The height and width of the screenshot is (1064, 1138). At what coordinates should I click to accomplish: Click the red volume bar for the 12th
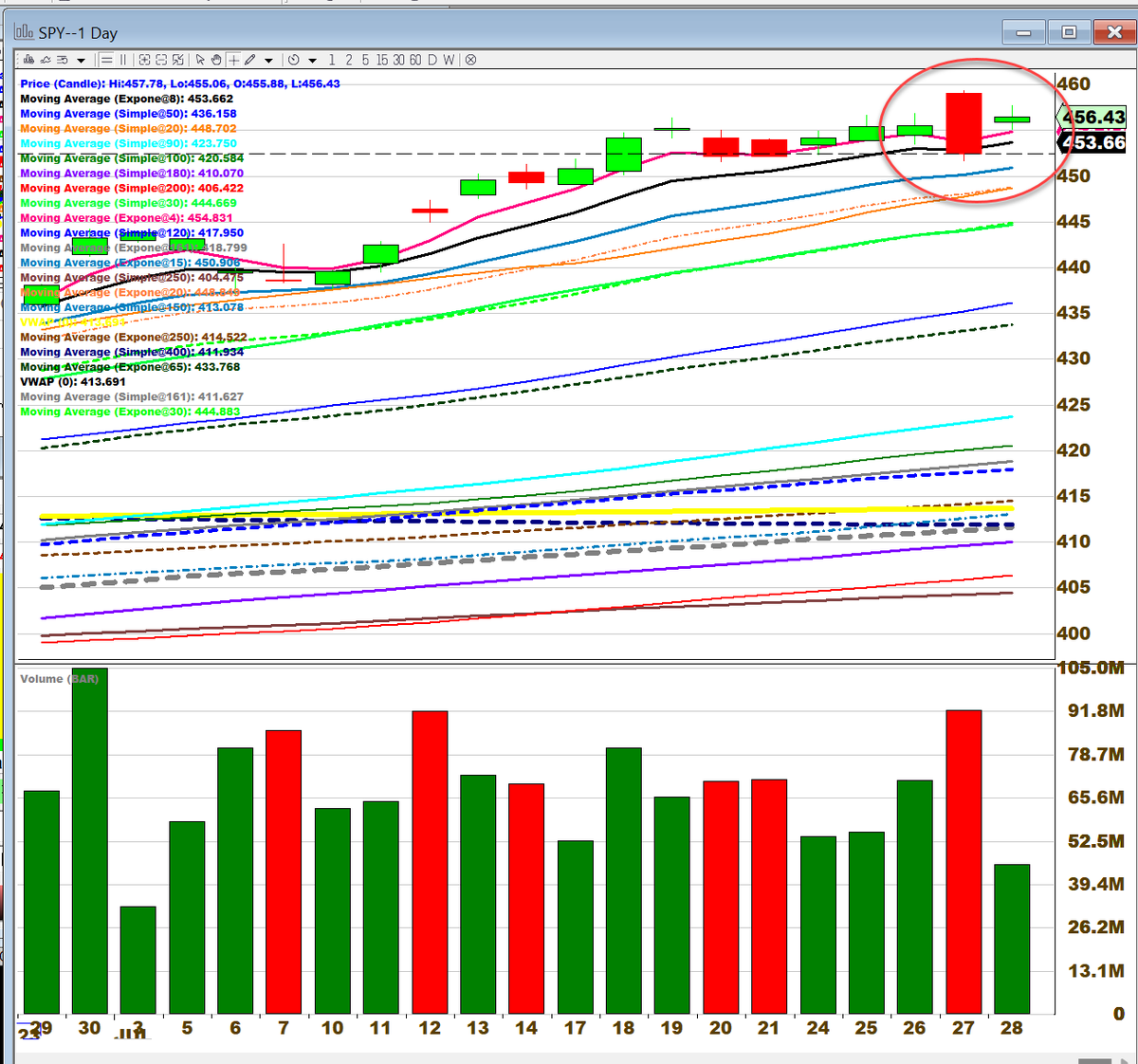[430, 862]
